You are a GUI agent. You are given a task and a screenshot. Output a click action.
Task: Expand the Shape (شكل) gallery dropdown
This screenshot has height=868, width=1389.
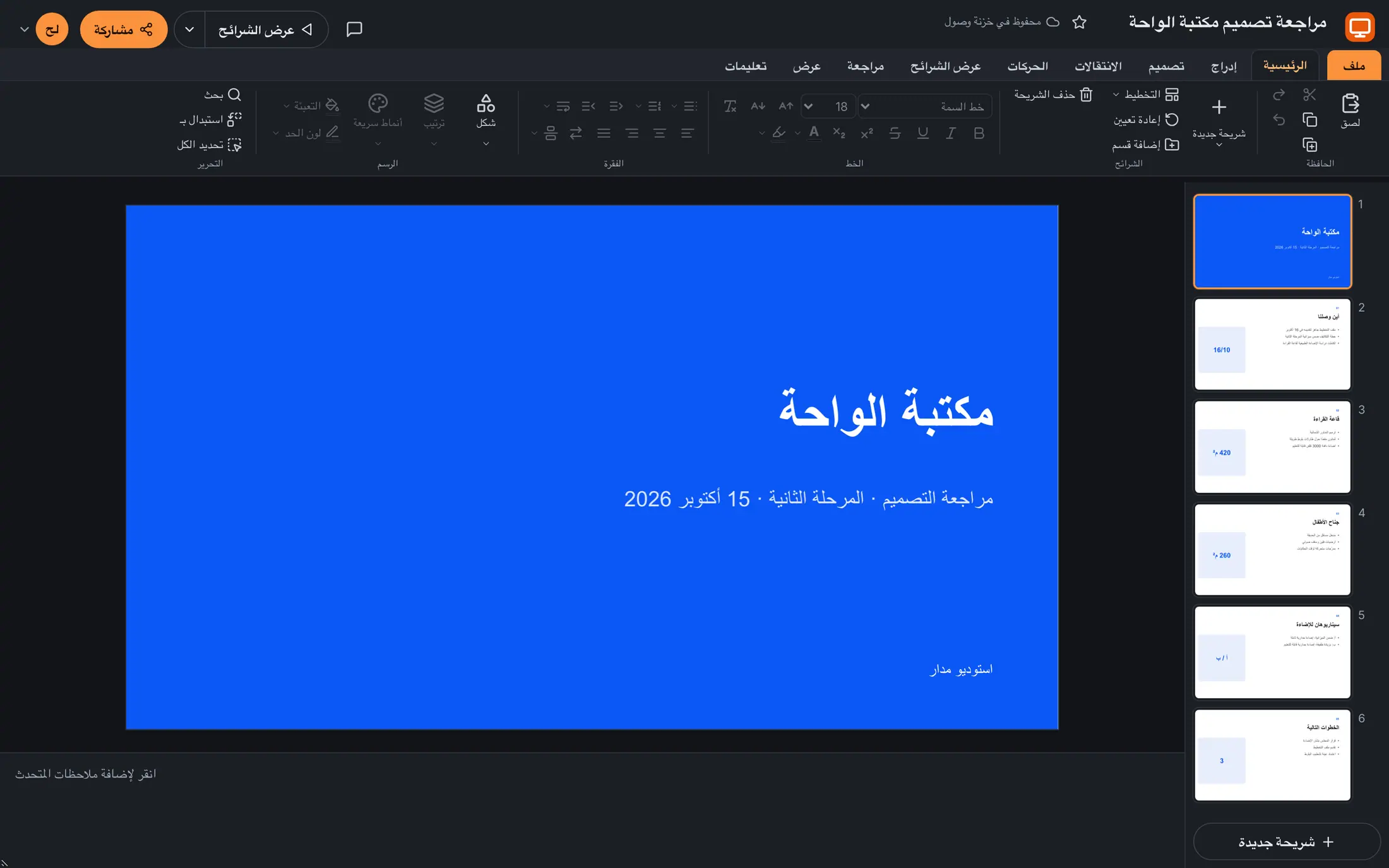click(x=486, y=144)
